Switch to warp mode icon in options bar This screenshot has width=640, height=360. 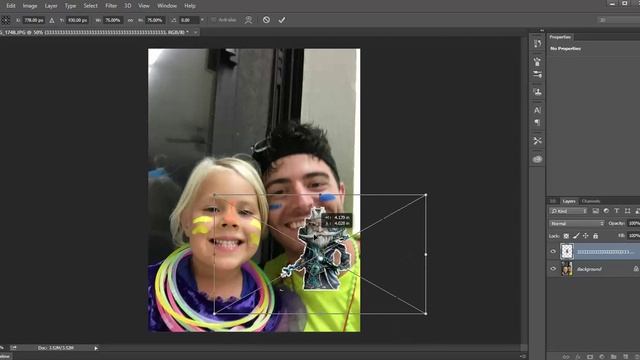coord(248,20)
